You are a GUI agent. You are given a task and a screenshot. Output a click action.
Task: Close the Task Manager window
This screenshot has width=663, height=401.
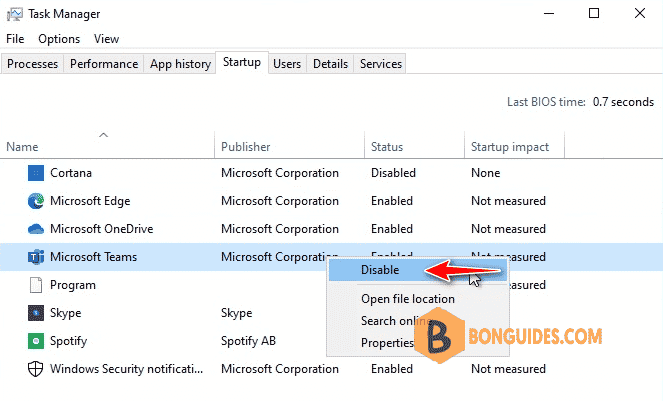[640, 14]
